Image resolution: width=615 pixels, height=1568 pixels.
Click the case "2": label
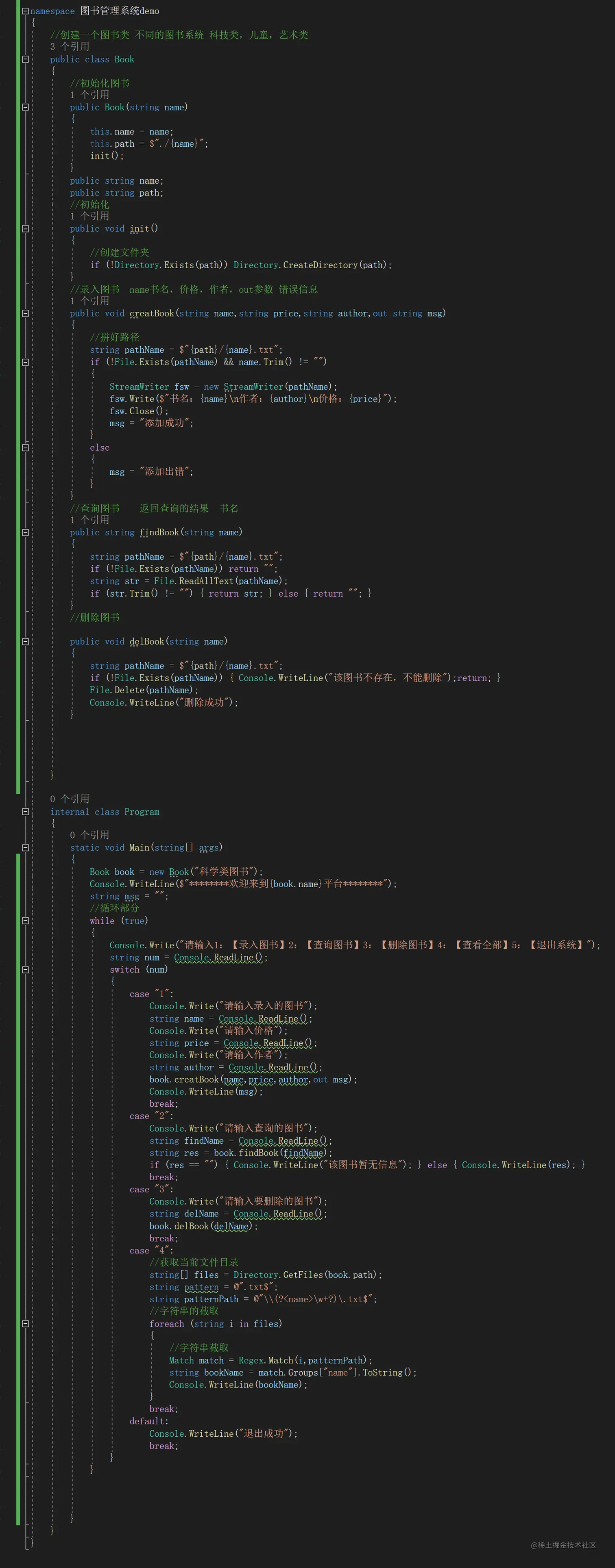152,1116
